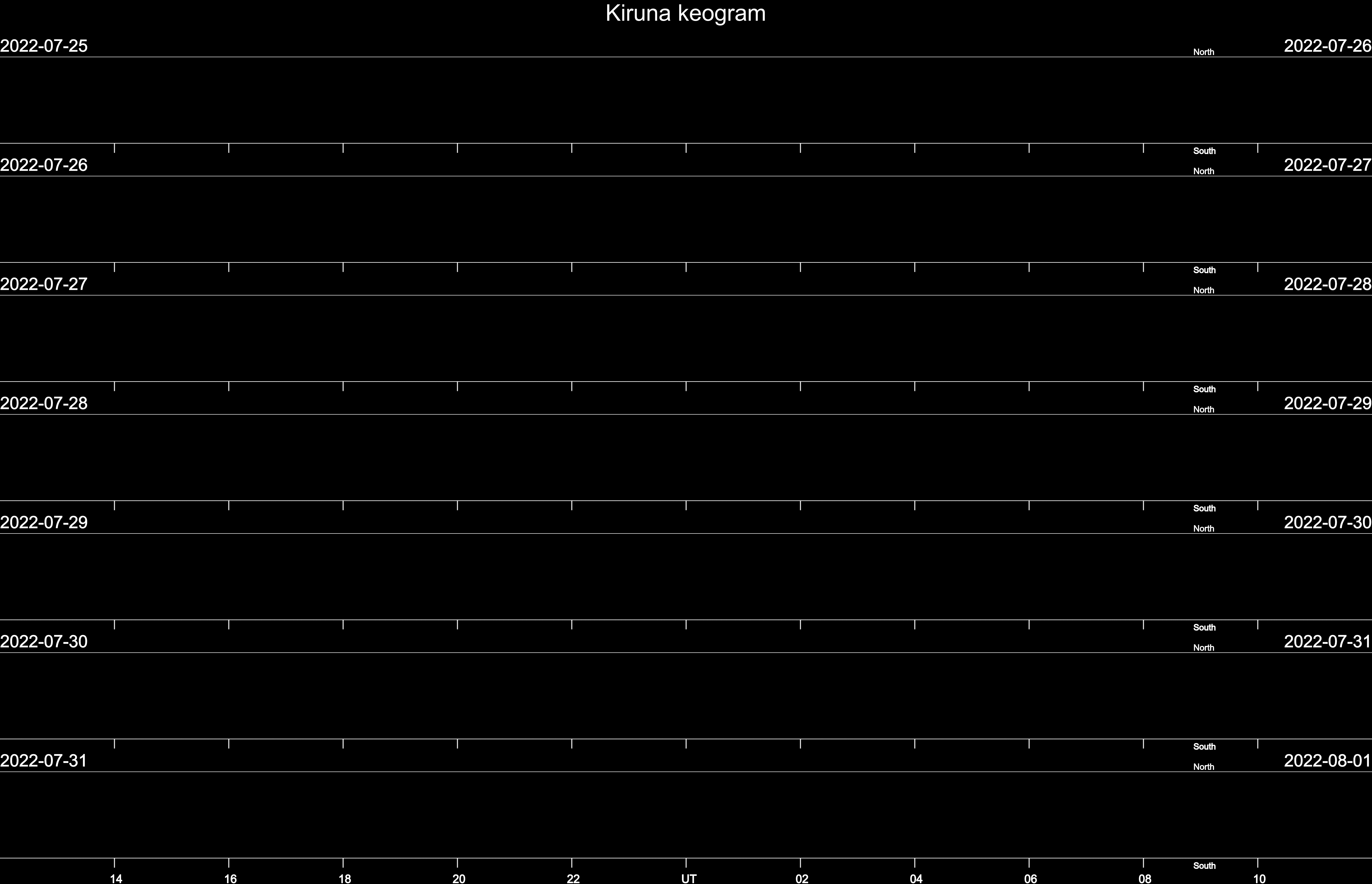1372x884 pixels.
Task: Click start date 2022-07-31 of last row
Action: tap(44, 761)
